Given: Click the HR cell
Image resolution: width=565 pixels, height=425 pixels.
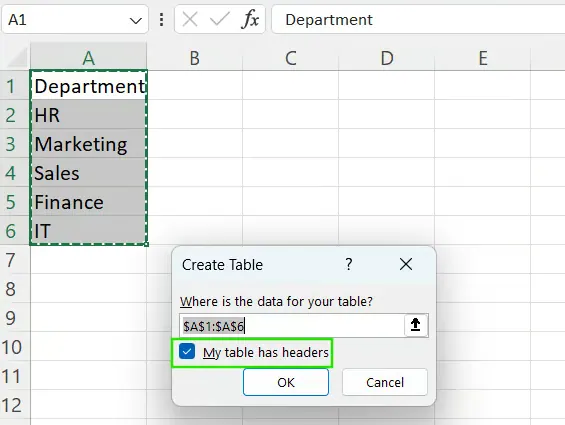Looking at the screenshot, I should (89, 115).
